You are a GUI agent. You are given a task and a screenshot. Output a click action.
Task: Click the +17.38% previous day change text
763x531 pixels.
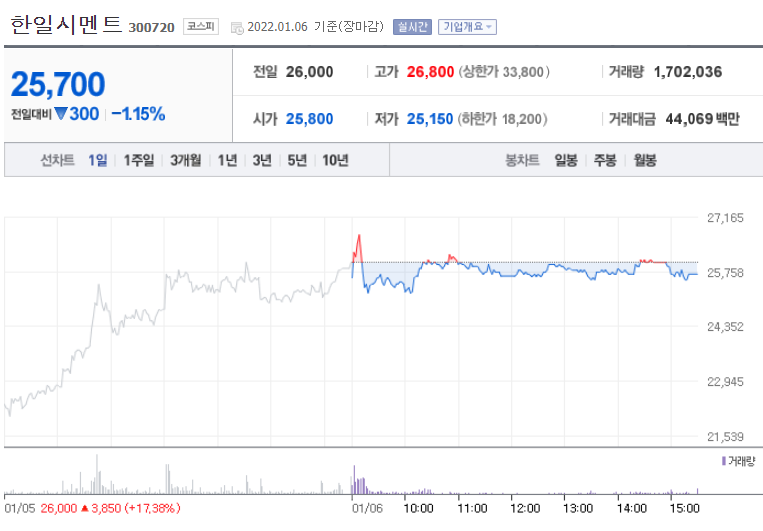tap(153, 509)
